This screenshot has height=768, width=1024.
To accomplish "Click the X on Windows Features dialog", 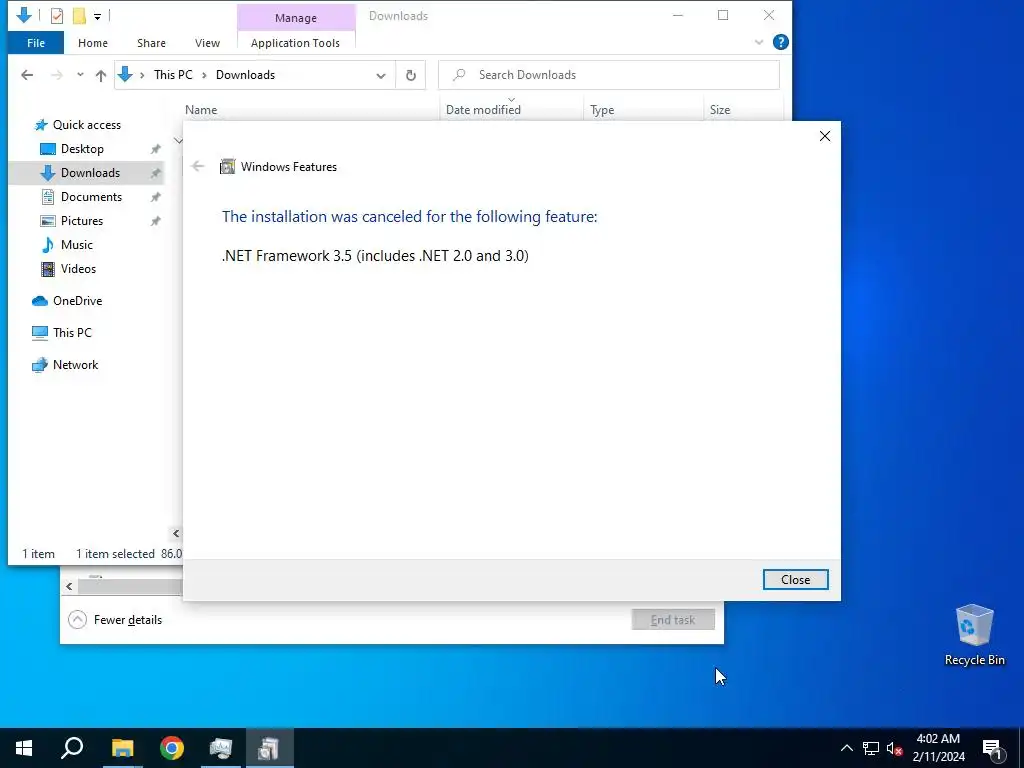I will pos(825,136).
